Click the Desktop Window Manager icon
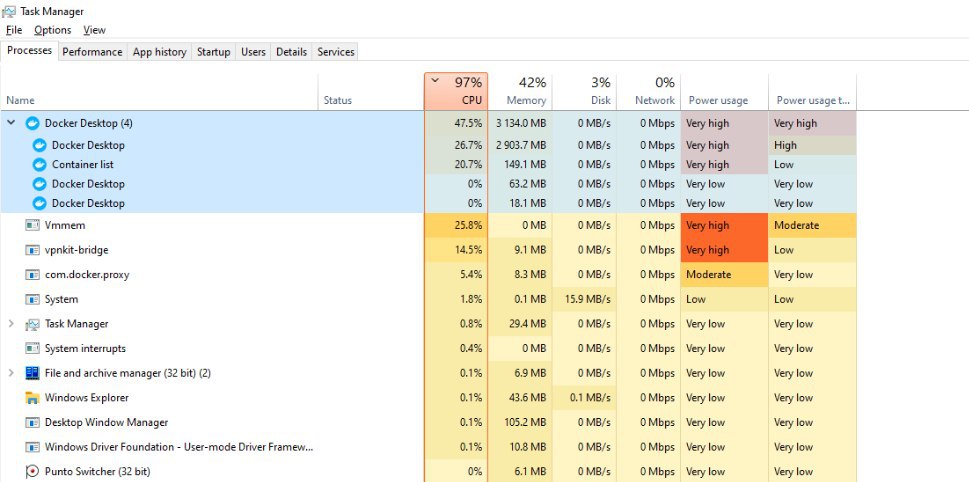This screenshot has height=482, width=969. (32, 423)
